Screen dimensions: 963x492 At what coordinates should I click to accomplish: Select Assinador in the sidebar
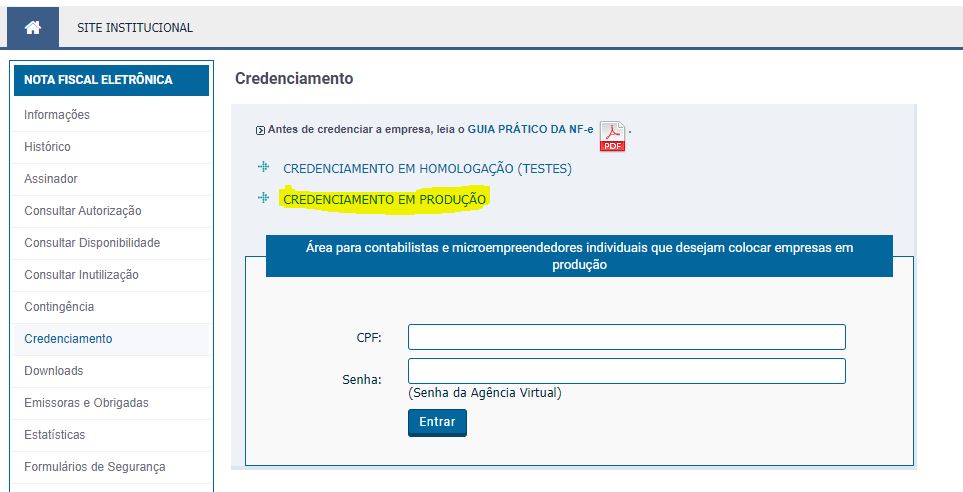point(51,179)
